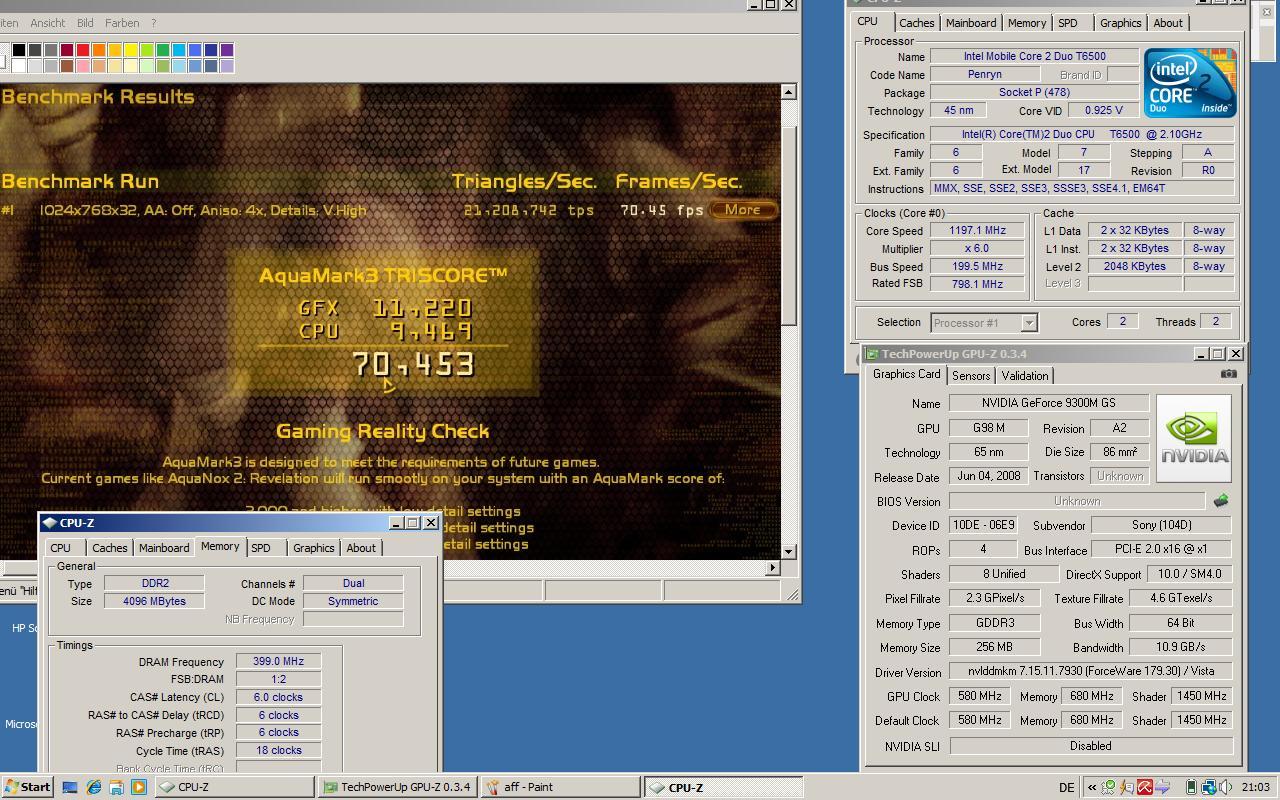Screen dimensions: 1280x800
Task: Click the memory Size 4096 MBytes value
Action: click(155, 601)
